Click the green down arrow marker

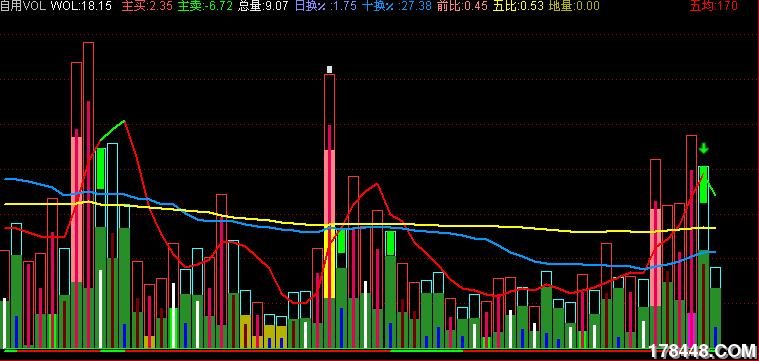coord(703,148)
